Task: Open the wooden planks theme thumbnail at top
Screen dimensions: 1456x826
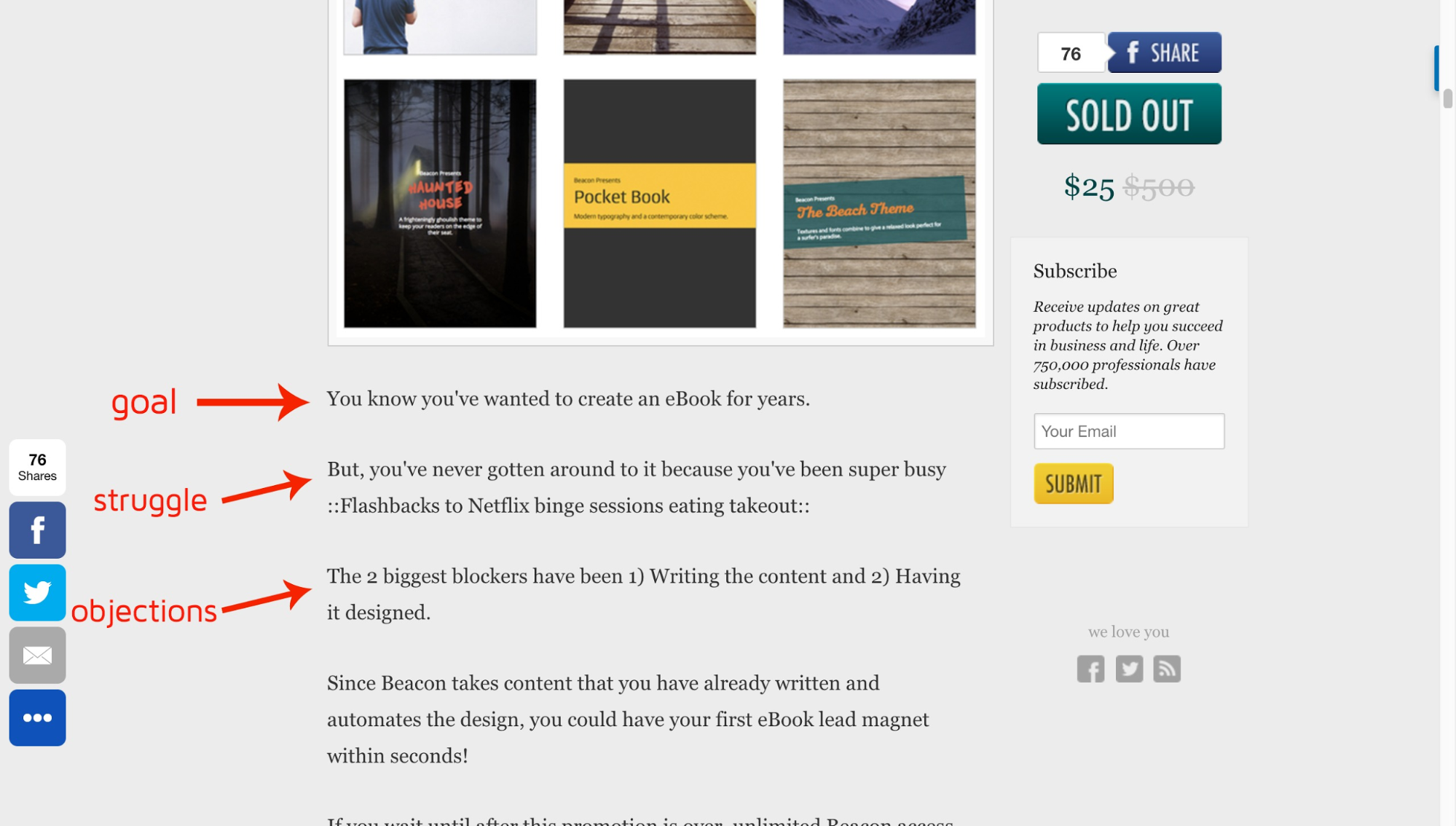Action: point(660,27)
